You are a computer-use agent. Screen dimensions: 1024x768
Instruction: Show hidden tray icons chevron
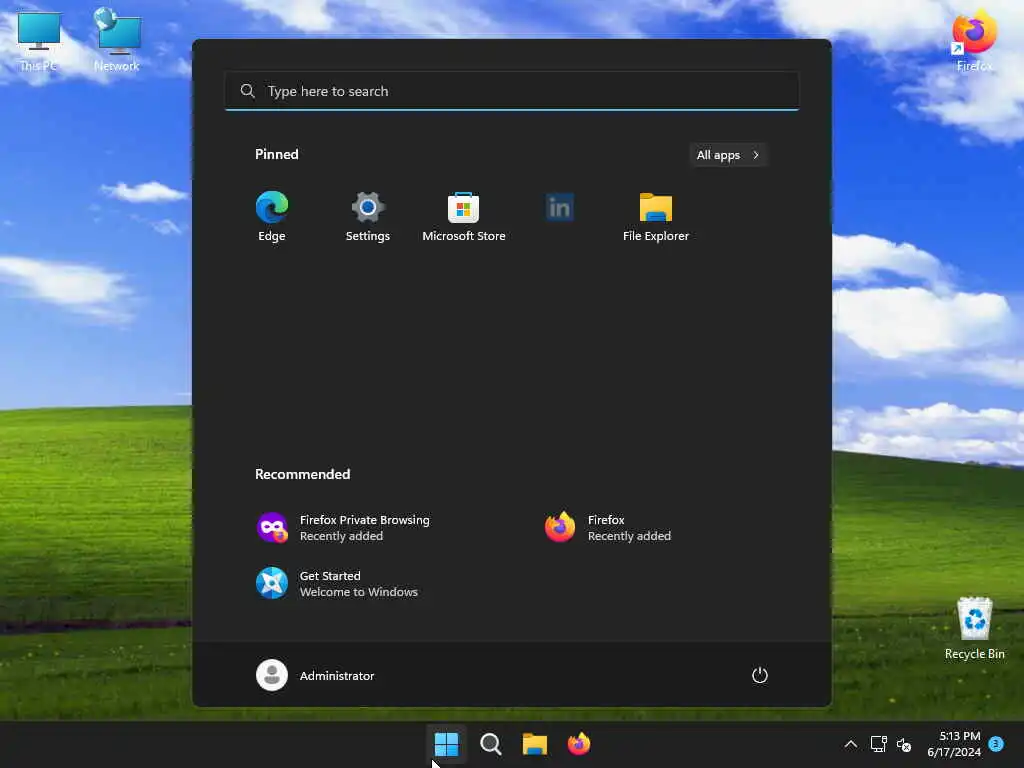point(850,744)
